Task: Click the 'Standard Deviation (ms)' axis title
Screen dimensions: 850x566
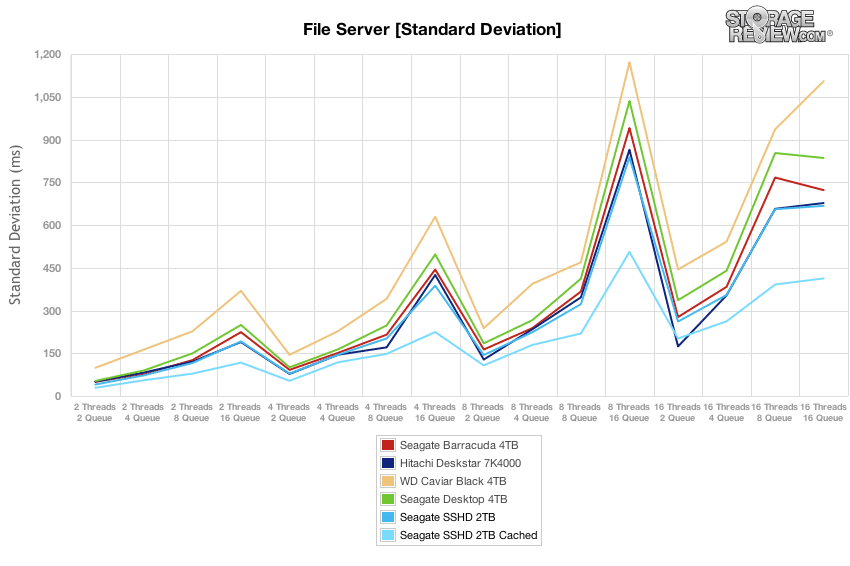Action: coord(15,224)
